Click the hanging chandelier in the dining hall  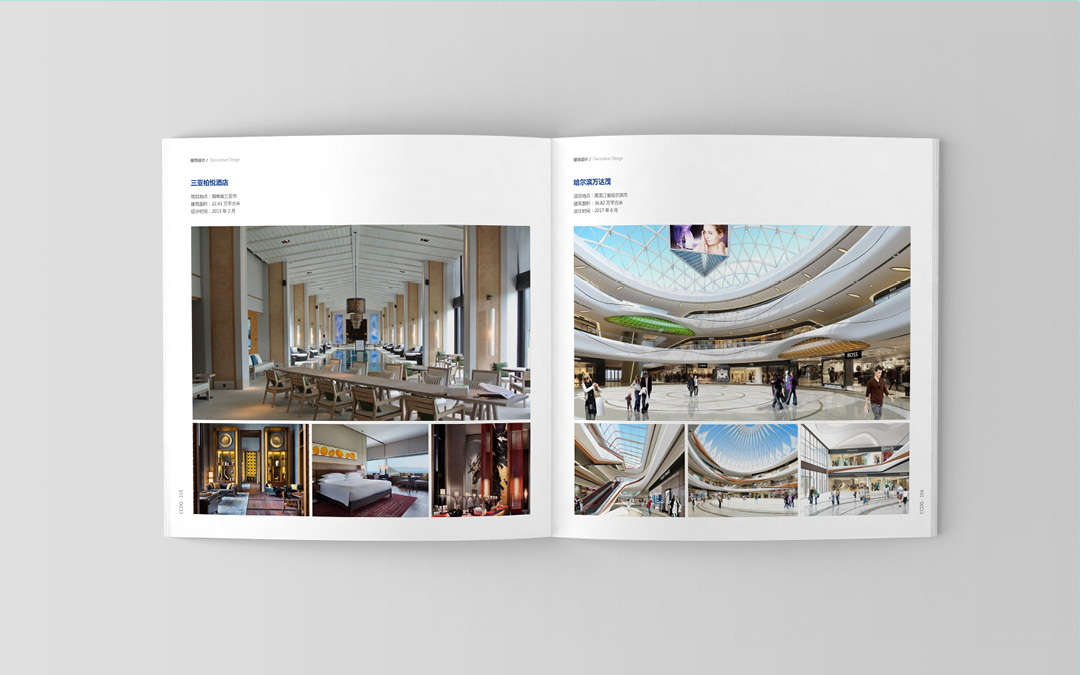pyautogui.click(x=356, y=306)
